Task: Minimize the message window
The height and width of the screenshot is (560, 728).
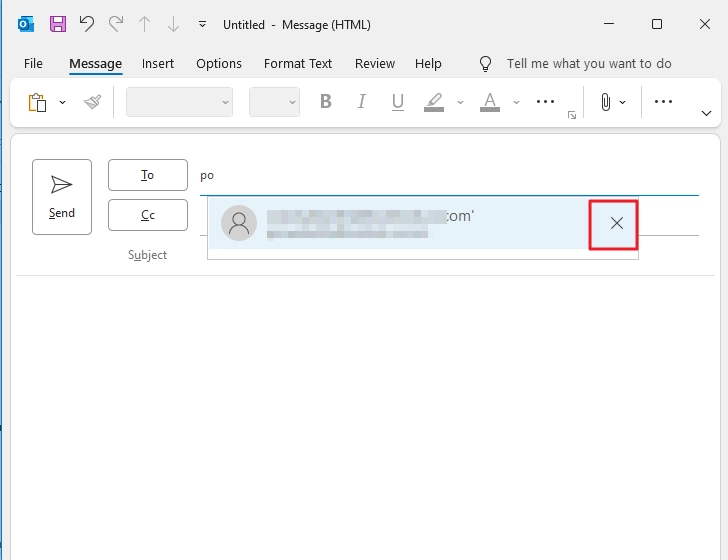Action: point(609,24)
